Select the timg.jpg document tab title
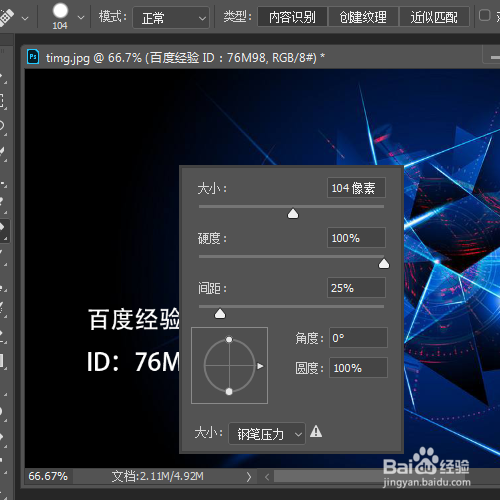 (x=185, y=58)
